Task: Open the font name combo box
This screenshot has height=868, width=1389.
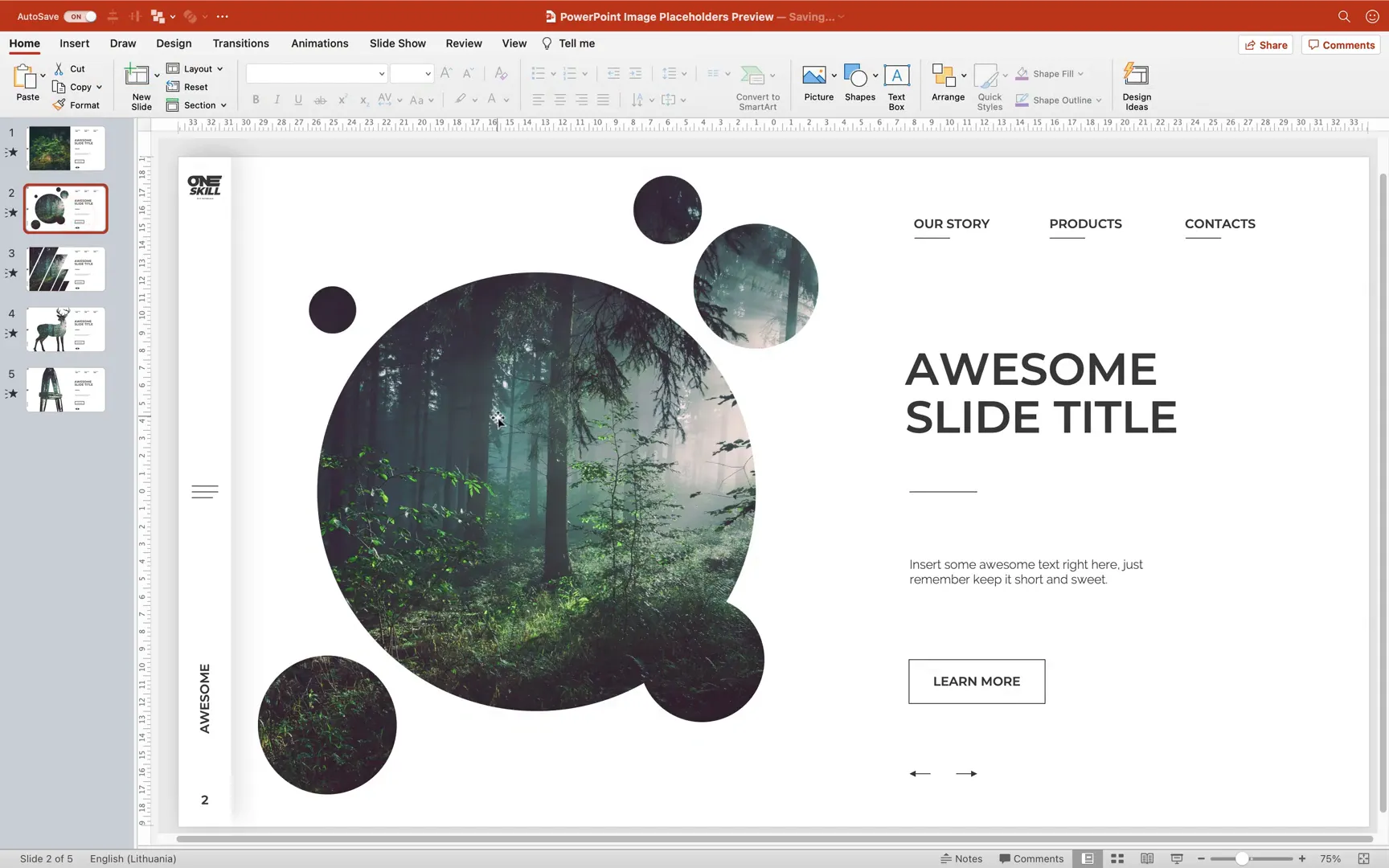Action: (317, 73)
